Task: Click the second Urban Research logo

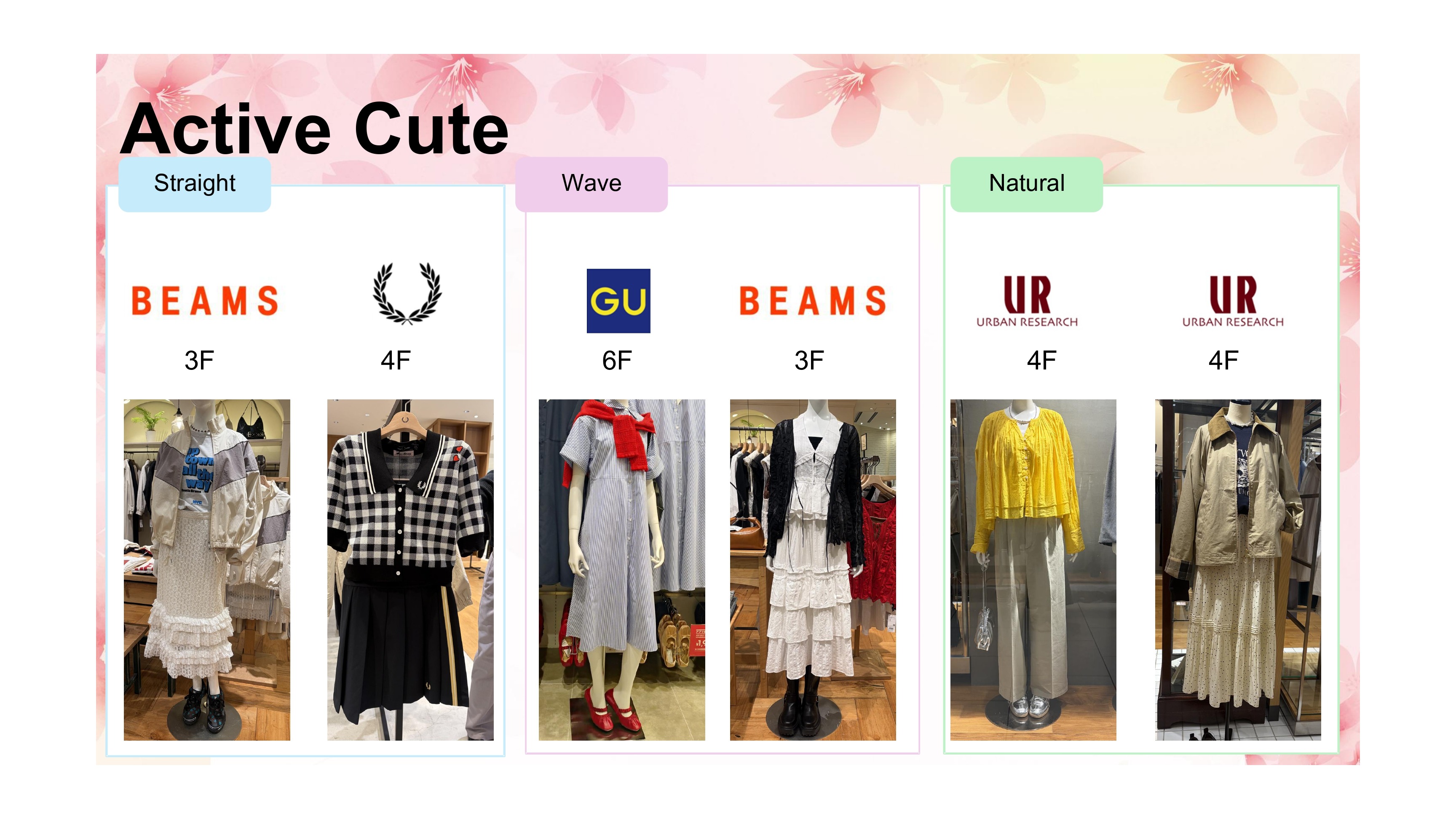Action: (x=1233, y=301)
